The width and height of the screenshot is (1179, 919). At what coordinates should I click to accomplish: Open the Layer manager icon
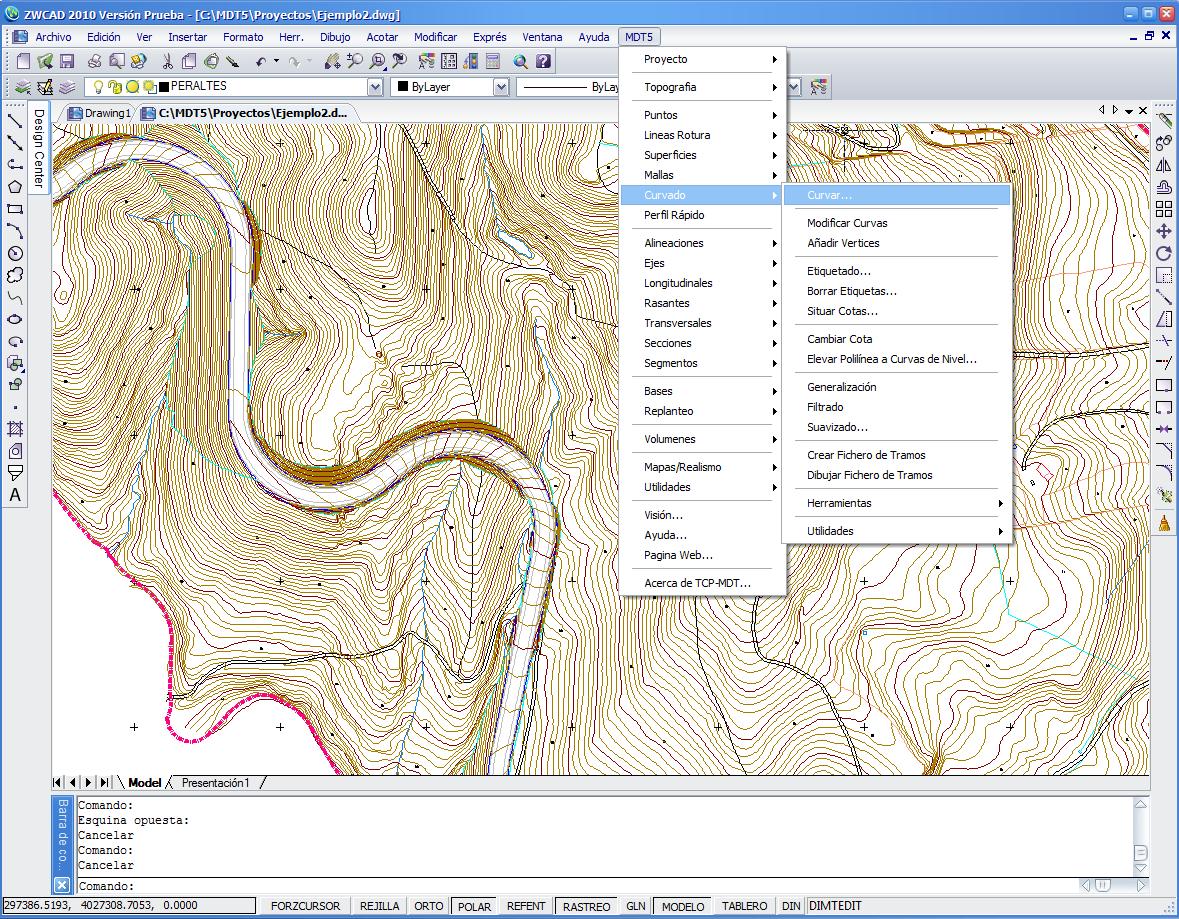[23, 87]
